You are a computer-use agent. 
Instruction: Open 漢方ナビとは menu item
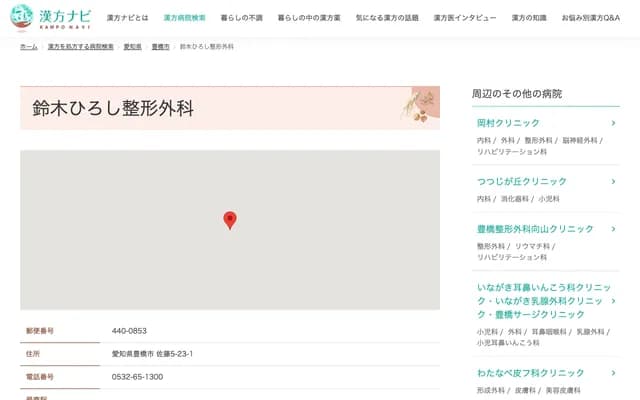point(127,18)
